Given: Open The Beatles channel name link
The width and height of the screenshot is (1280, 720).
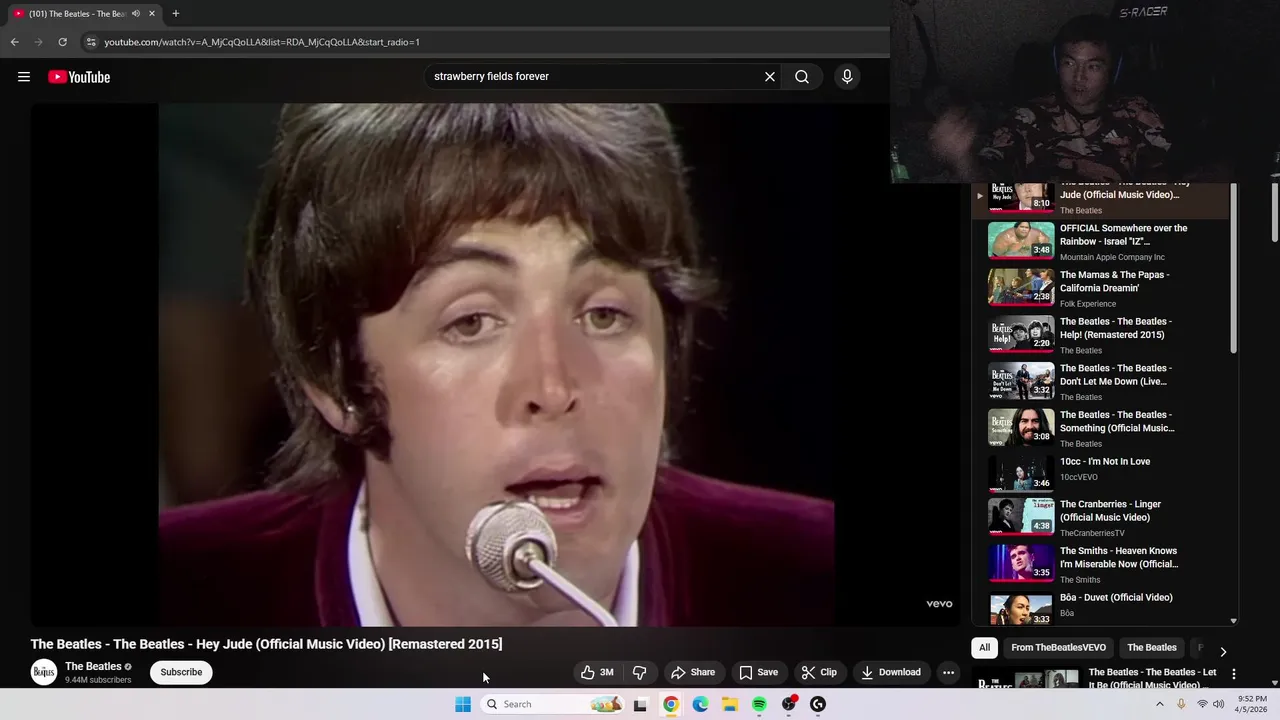Looking at the screenshot, I should click(x=93, y=666).
